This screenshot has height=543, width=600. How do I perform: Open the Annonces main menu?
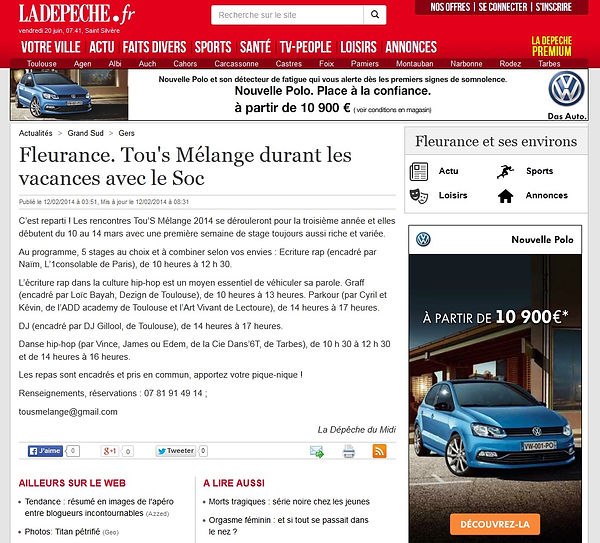pyautogui.click(x=411, y=47)
